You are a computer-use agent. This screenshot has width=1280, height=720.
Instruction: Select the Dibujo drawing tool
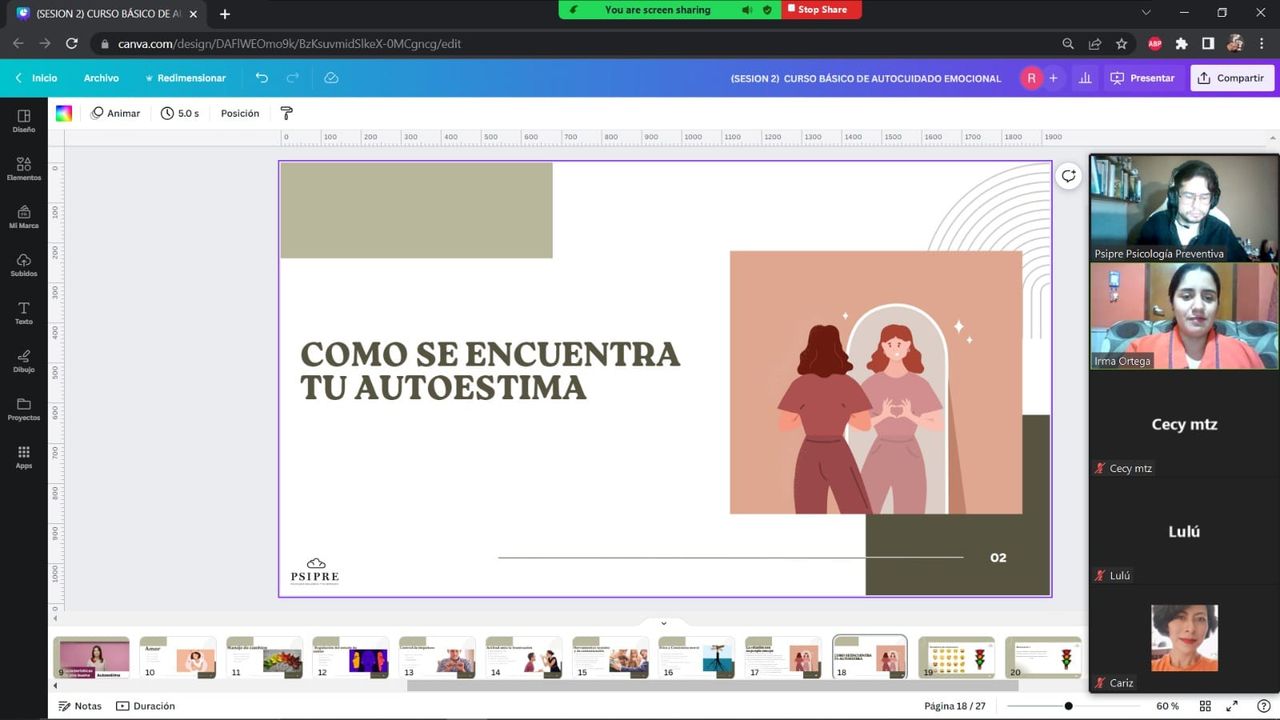tap(24, 361)
